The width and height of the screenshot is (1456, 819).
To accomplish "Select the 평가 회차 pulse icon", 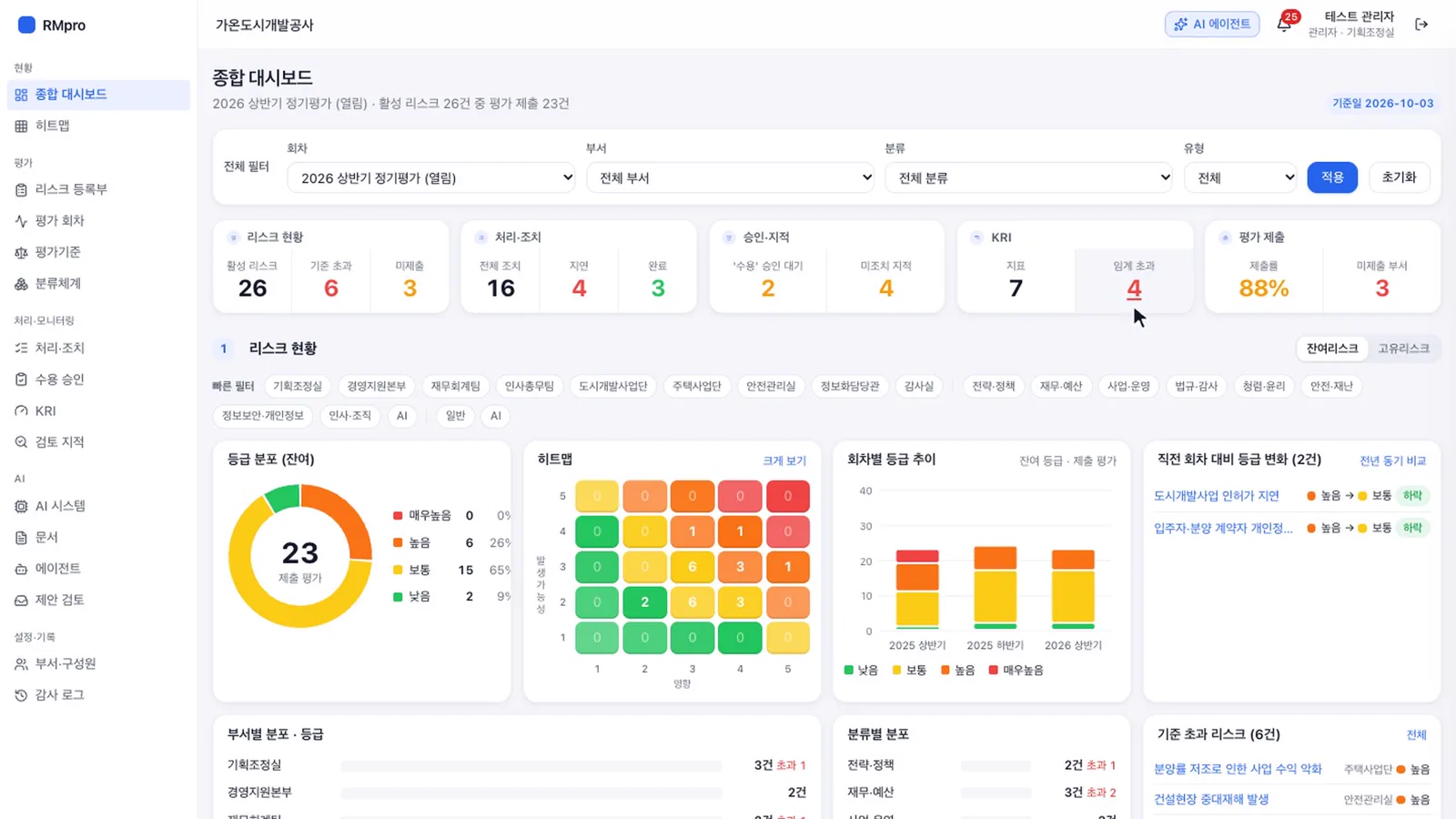I will coord(21,221).
